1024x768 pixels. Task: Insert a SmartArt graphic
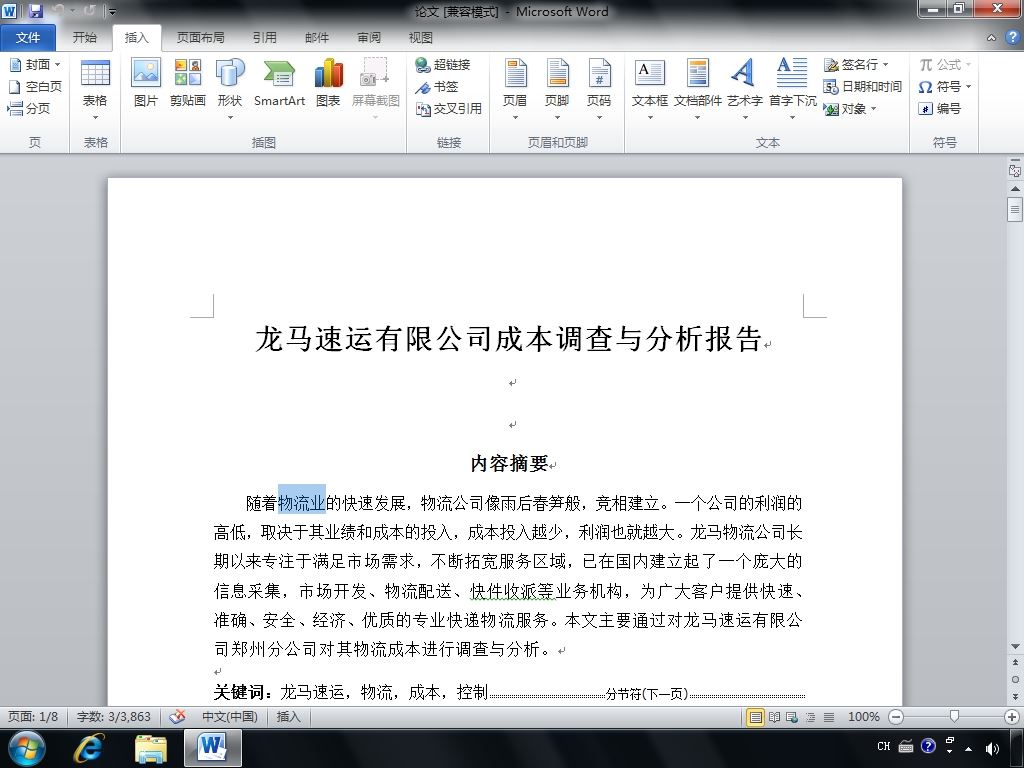(x=280, y=83)
